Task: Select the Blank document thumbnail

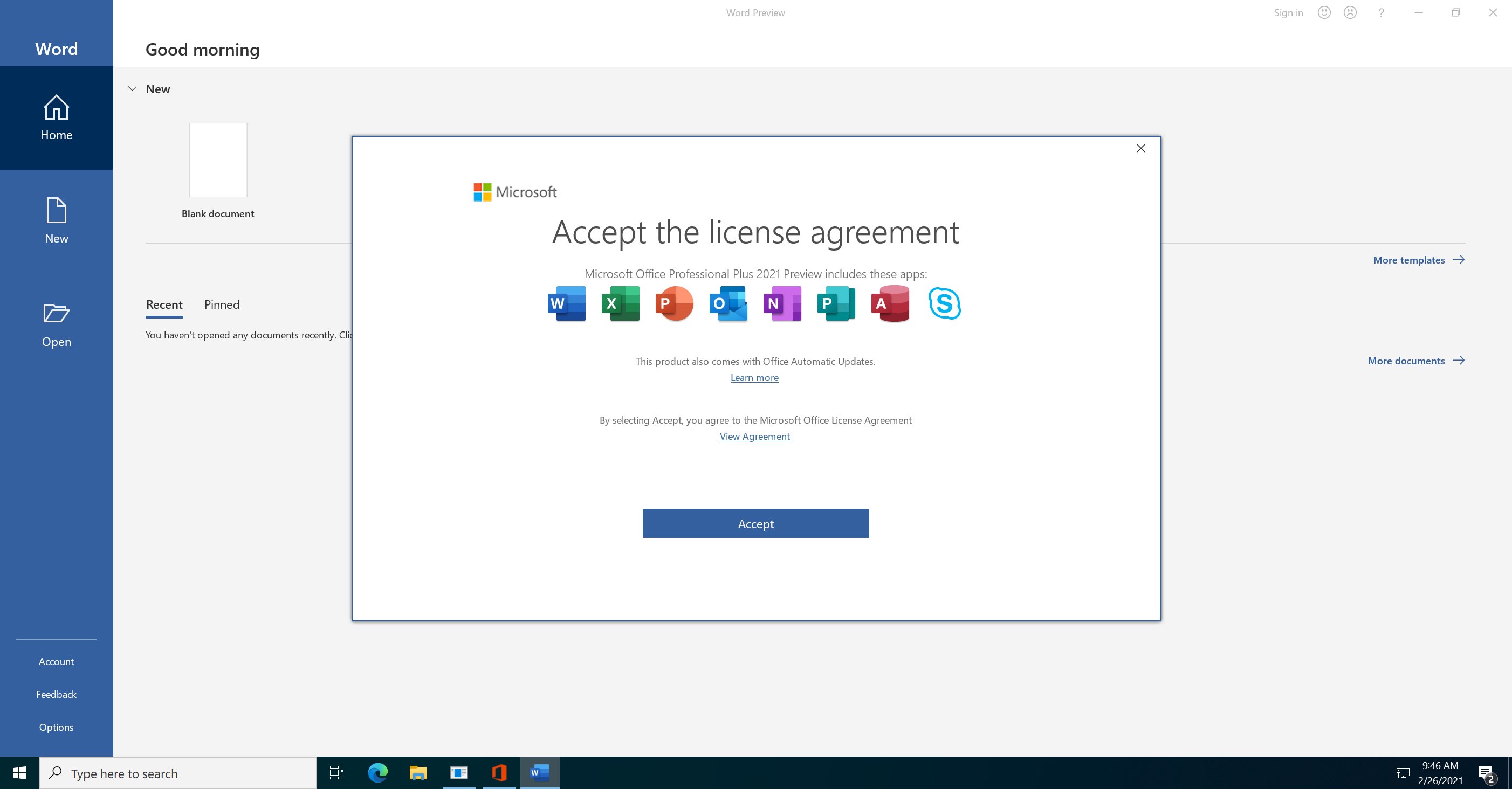Action: point(218,160)
